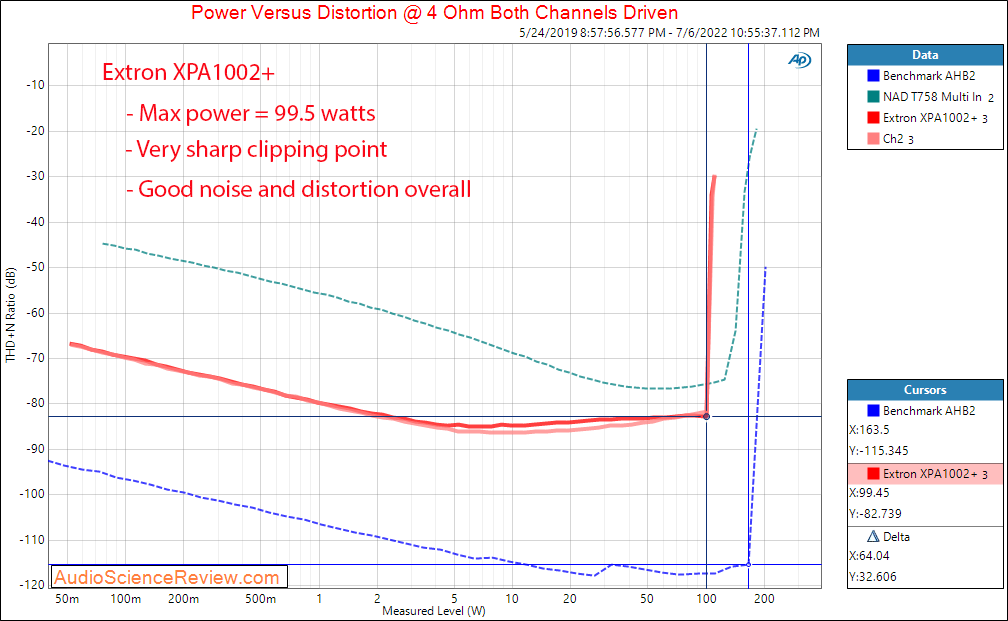Screen dimensions: 1008x621
Task: Click Benchmark AHB2 swatch in Cursors panel
Action: tap(873, 411)
